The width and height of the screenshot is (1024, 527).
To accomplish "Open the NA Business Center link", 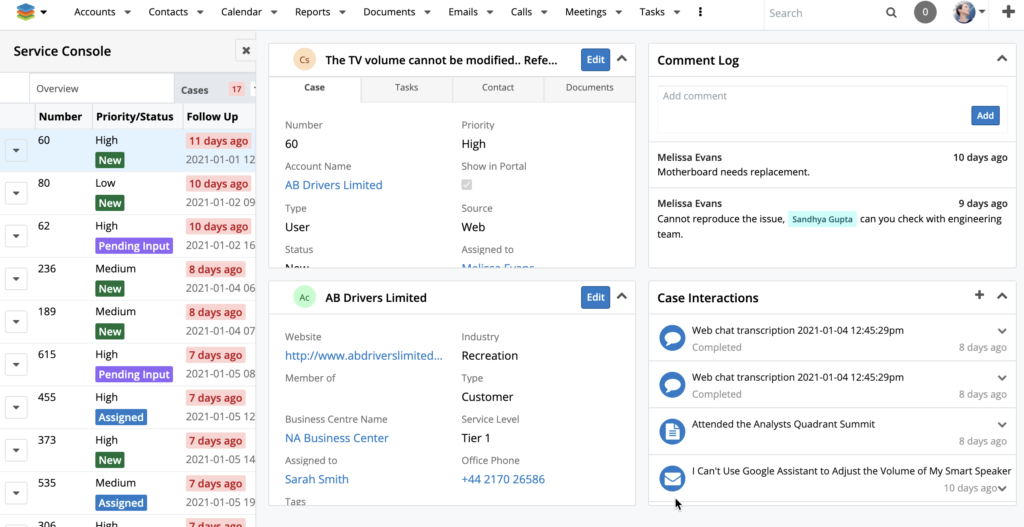I will tap(337, 438).
